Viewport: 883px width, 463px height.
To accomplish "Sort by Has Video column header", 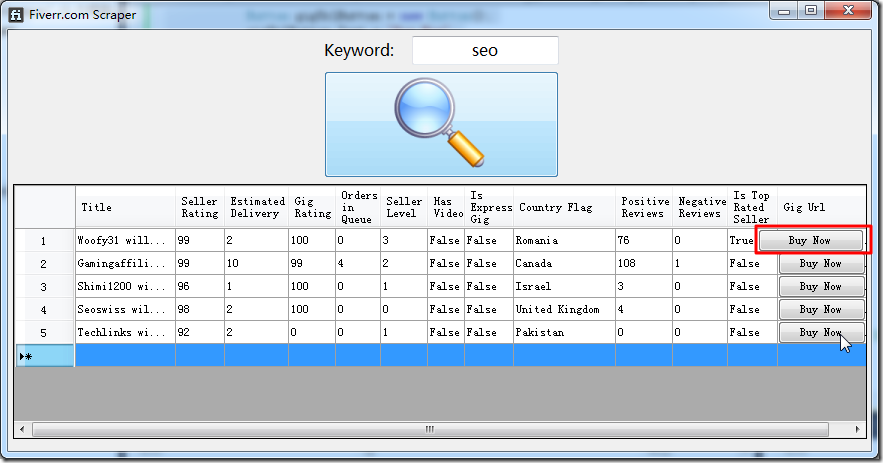I will coord(446,207).
